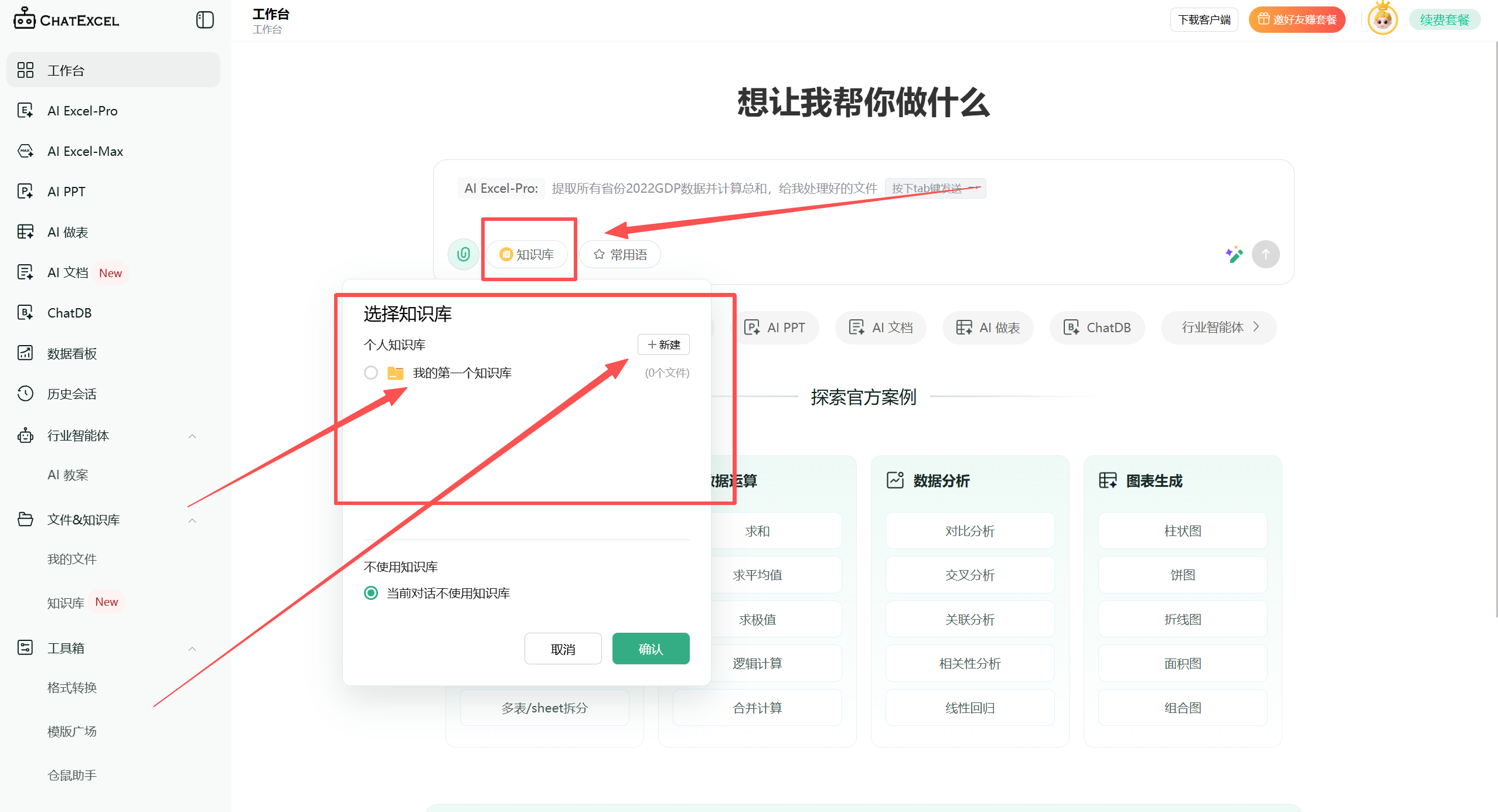The height and width of the screenshot is (812, 1498).
Task: Open 知识库 selector in input box
Action: 526,254
